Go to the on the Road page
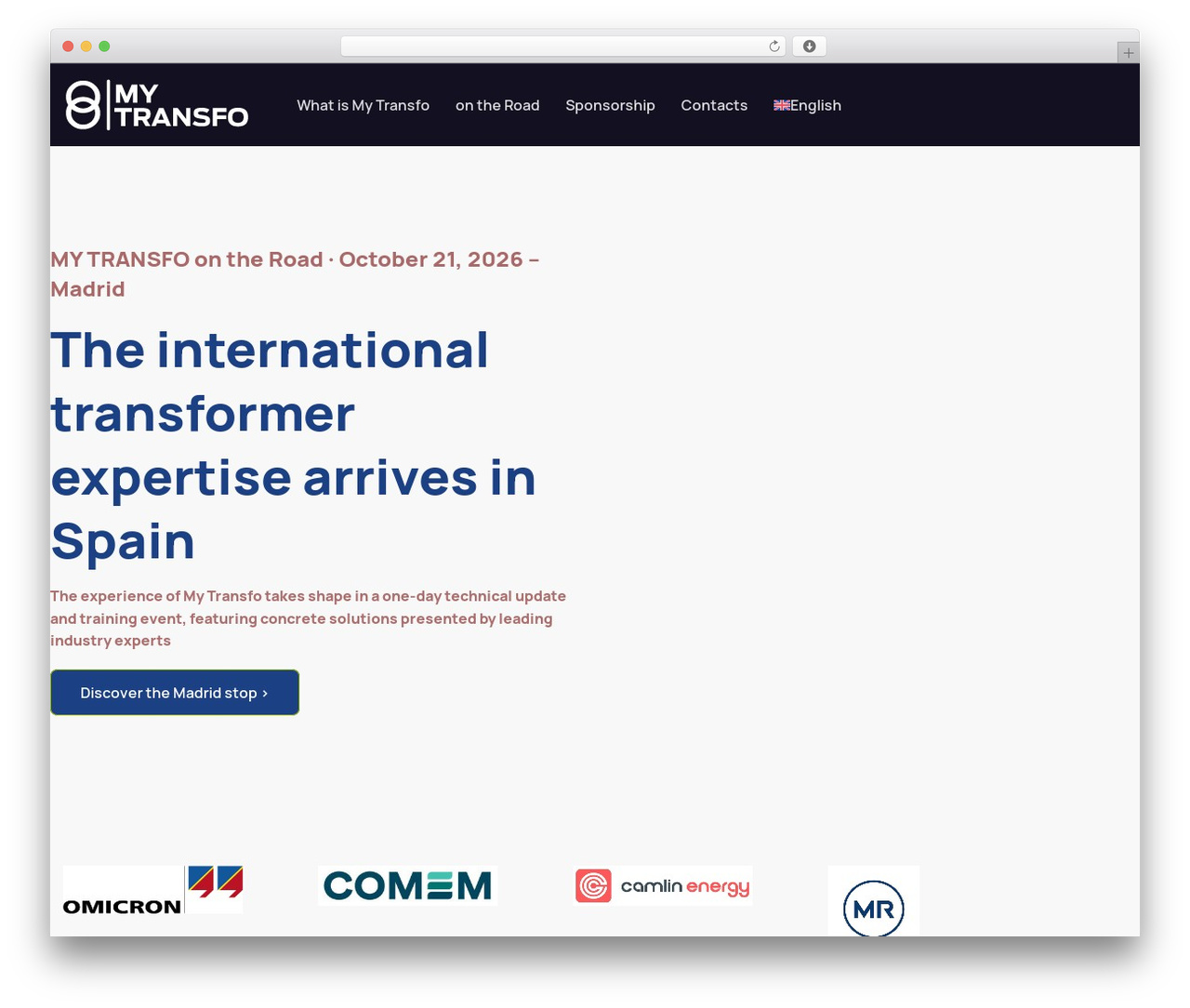Image resolution: width=1190 pixels, height=1008 pixels. pyautogui.click(x=497, y=105)
